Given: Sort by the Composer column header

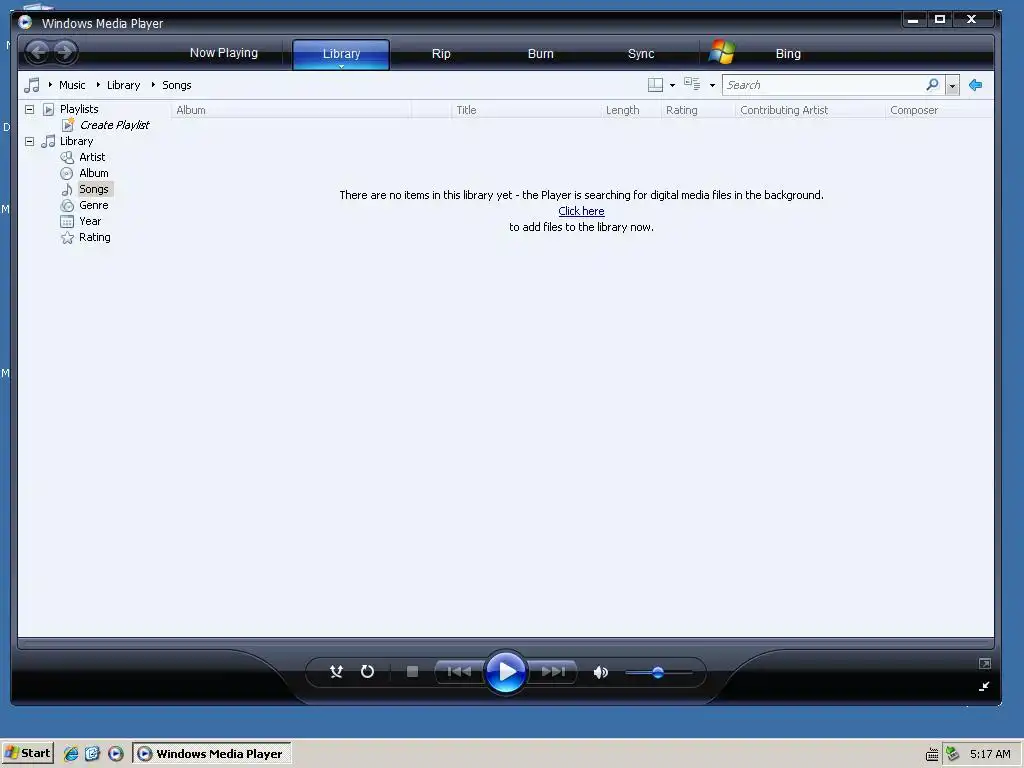Looking at the screenshot, I should click(939, 110).
